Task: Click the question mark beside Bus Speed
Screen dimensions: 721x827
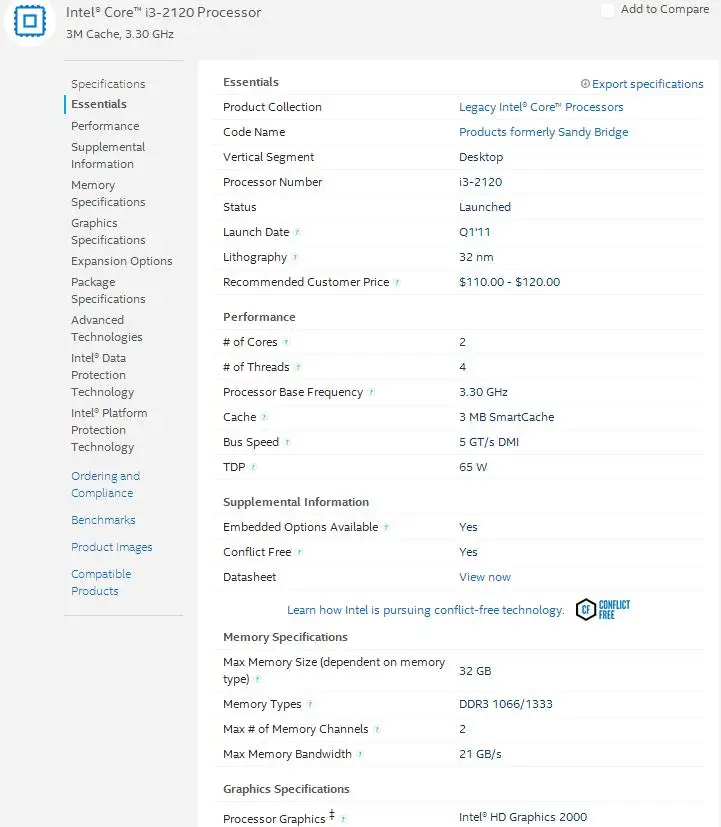Action: pyautogui.click(x=286, y=442)
